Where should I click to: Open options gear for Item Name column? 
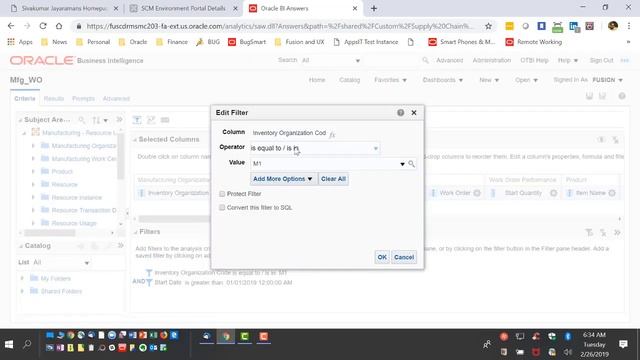pos(612,193)
